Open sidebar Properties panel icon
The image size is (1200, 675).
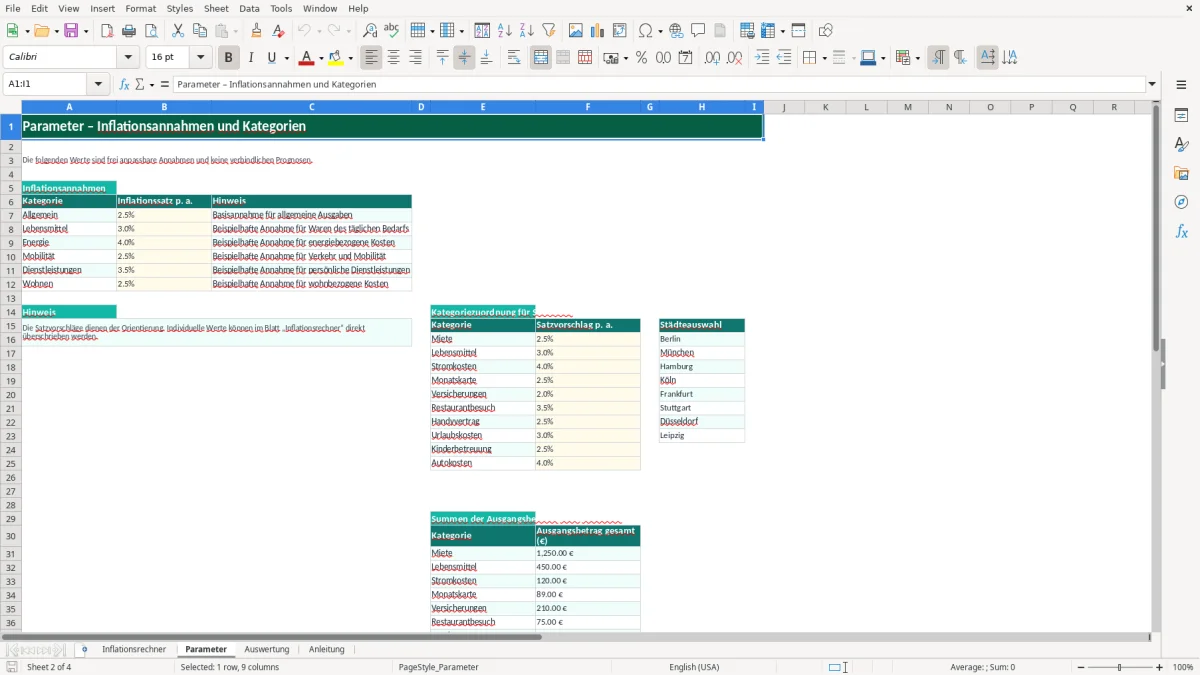1182,116
